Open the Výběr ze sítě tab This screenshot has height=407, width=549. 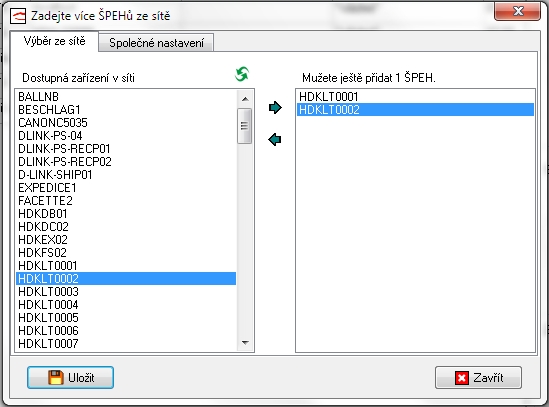point(54,41)
